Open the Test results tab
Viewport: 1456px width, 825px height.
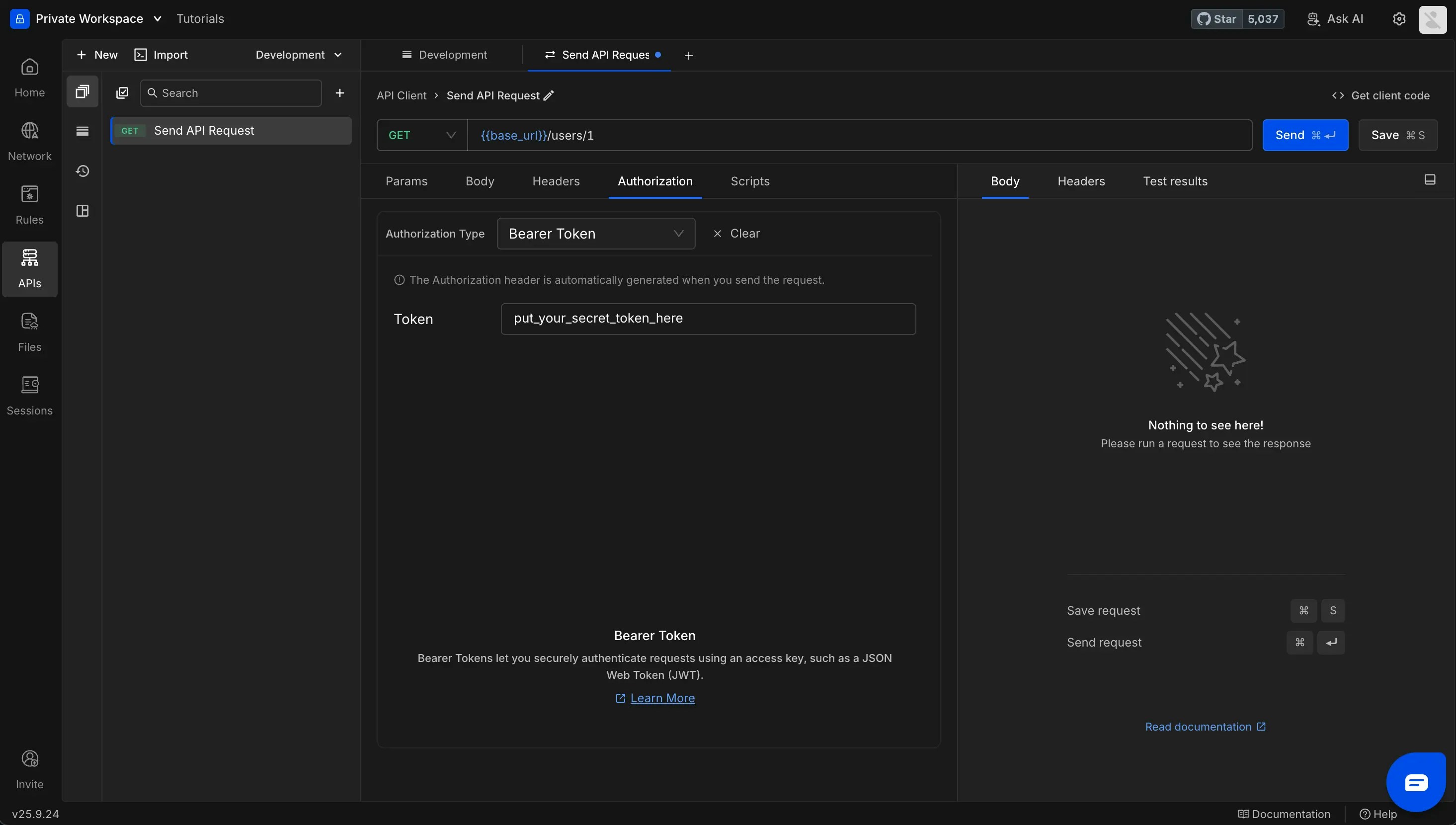[x=1174, y=181]
